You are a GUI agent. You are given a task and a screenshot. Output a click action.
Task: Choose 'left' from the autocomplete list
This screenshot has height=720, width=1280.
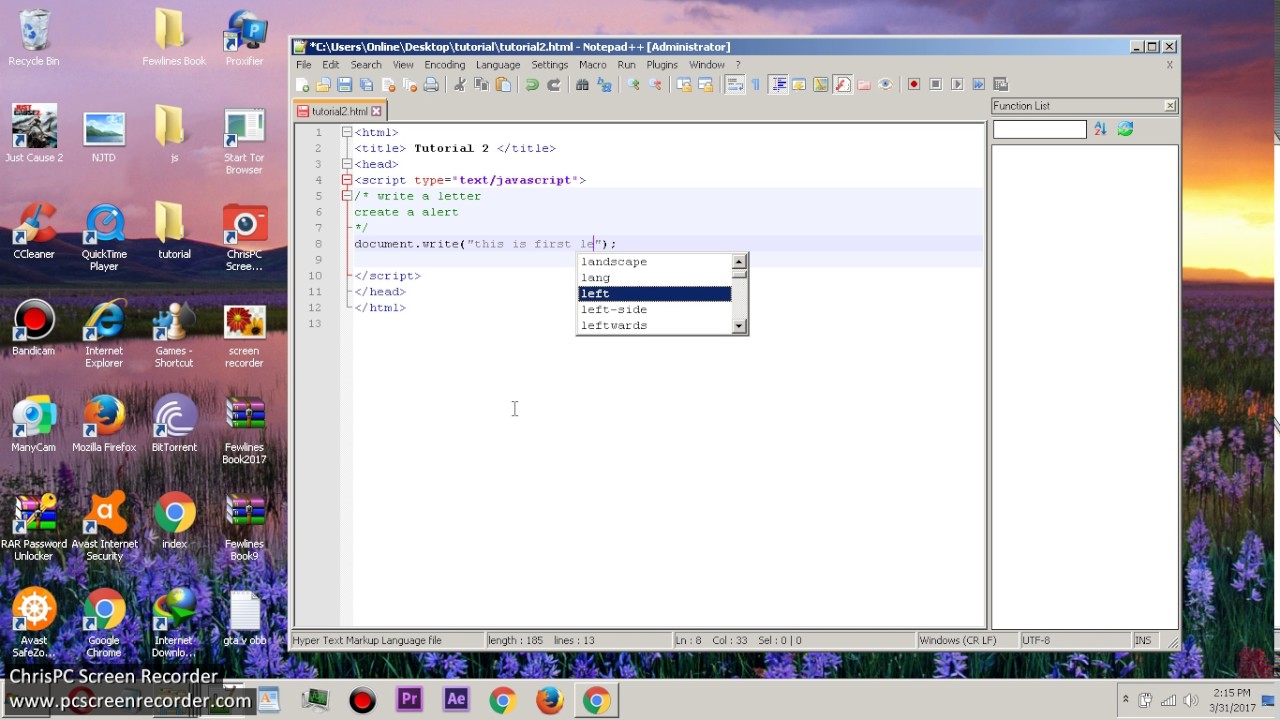pyautogui.click(x=654, y=294)
